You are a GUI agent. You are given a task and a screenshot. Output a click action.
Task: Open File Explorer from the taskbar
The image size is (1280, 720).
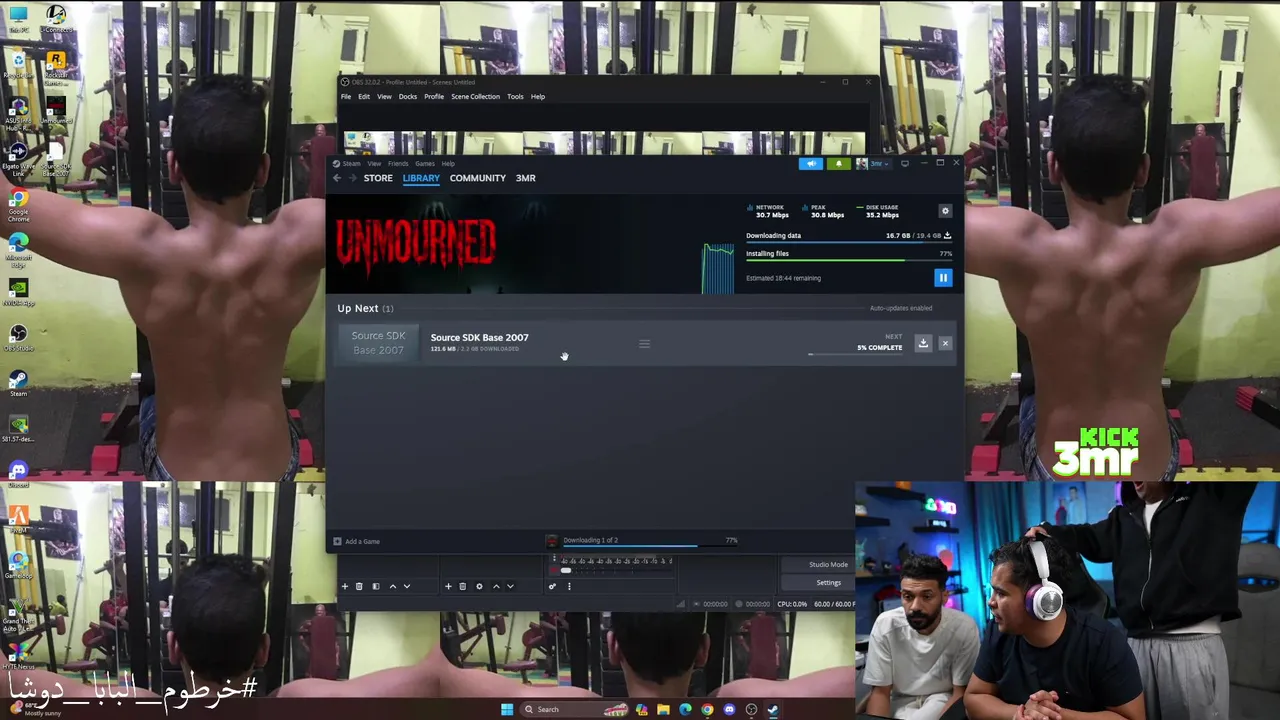(663, 710)
